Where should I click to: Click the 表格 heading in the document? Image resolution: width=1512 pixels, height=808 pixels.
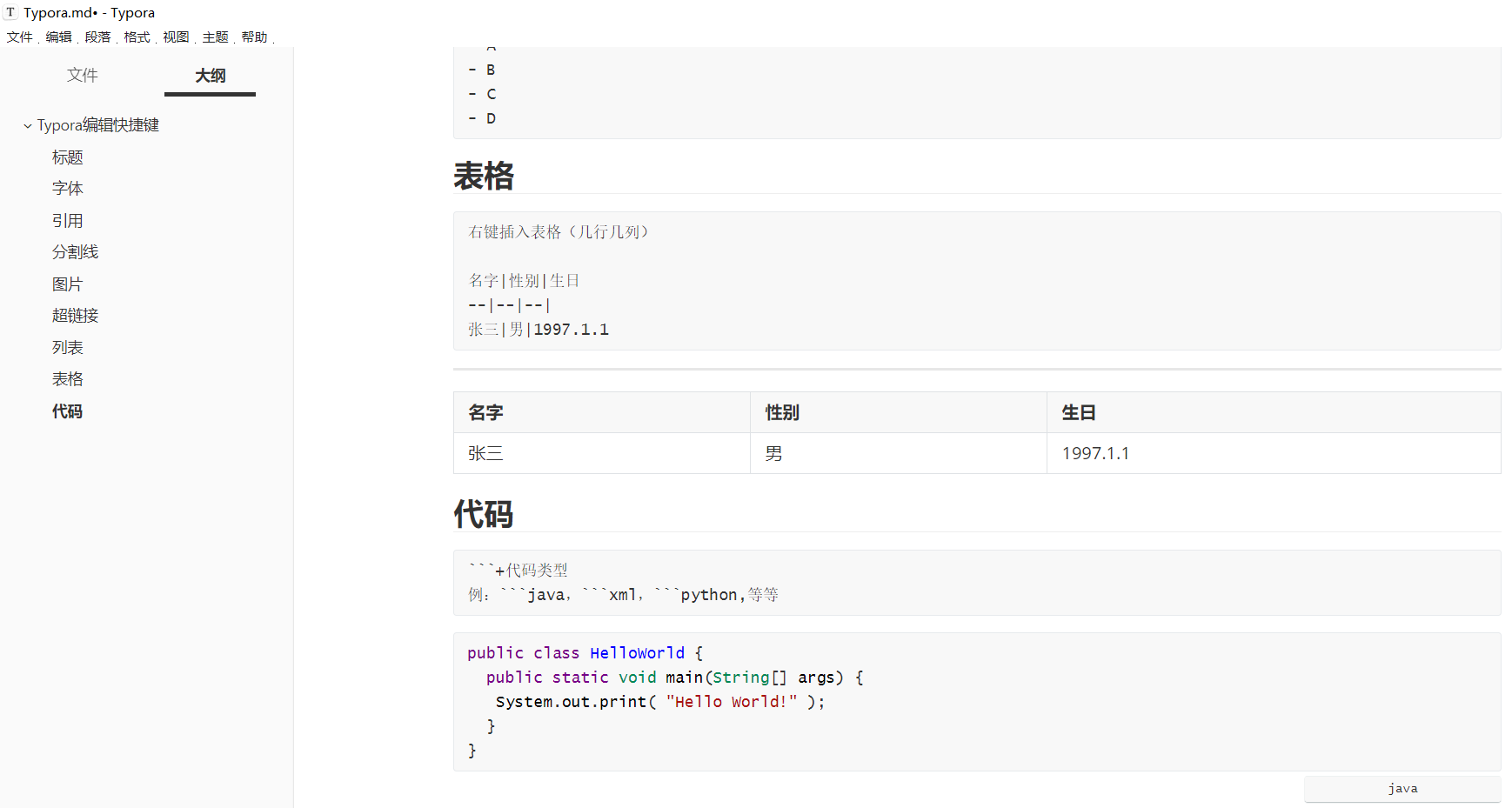click(x=484, y=176)
